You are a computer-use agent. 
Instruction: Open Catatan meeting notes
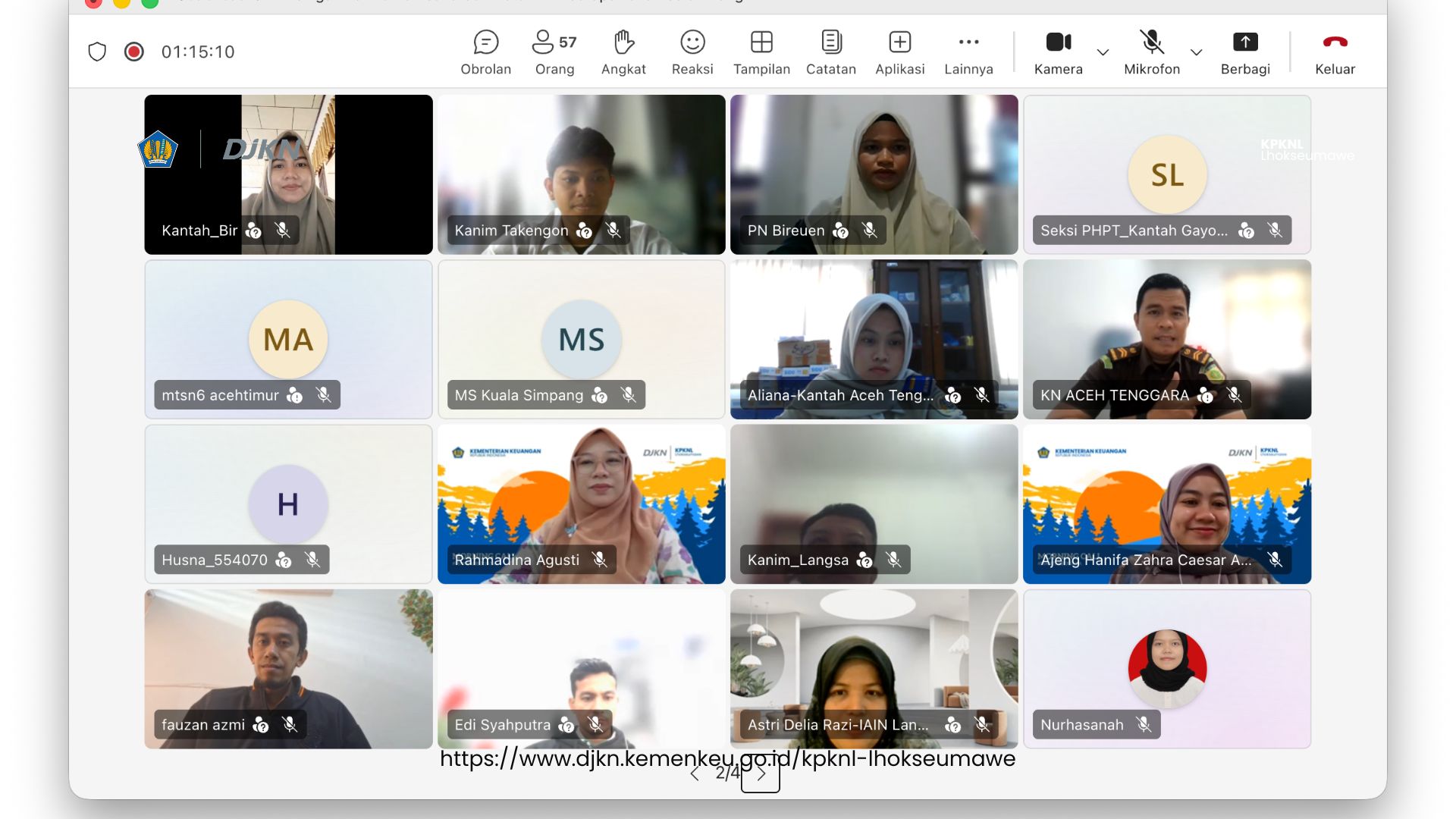tap(831, 52)
